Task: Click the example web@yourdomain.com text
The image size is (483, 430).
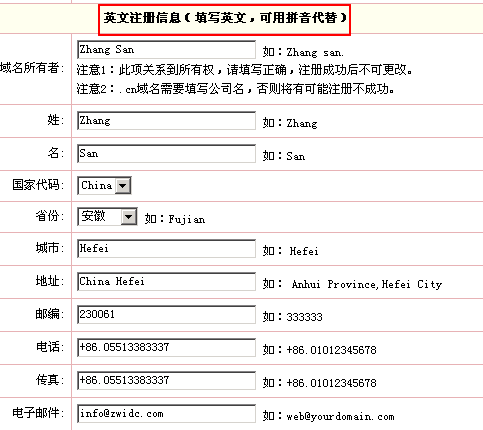Action: [x=340, y=416]
